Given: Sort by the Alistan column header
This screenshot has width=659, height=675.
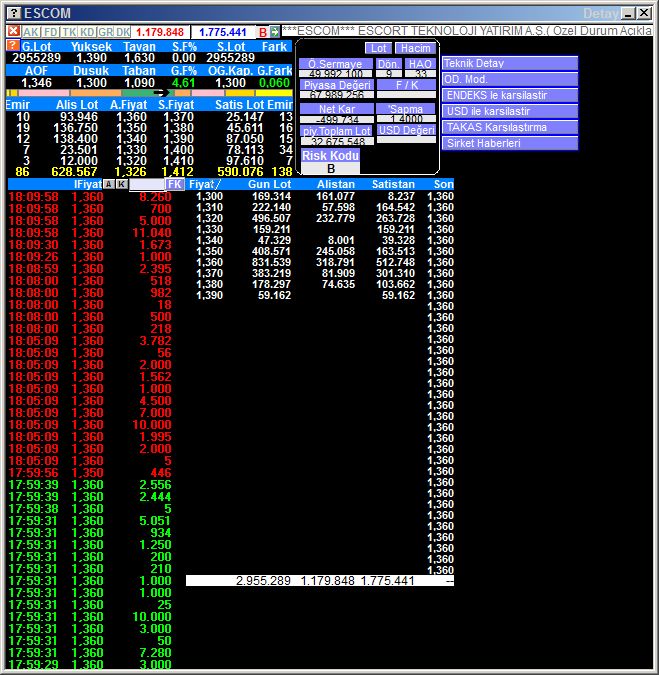Looking at the screenshot, I should pyautogui.click(x=336, y=184).
